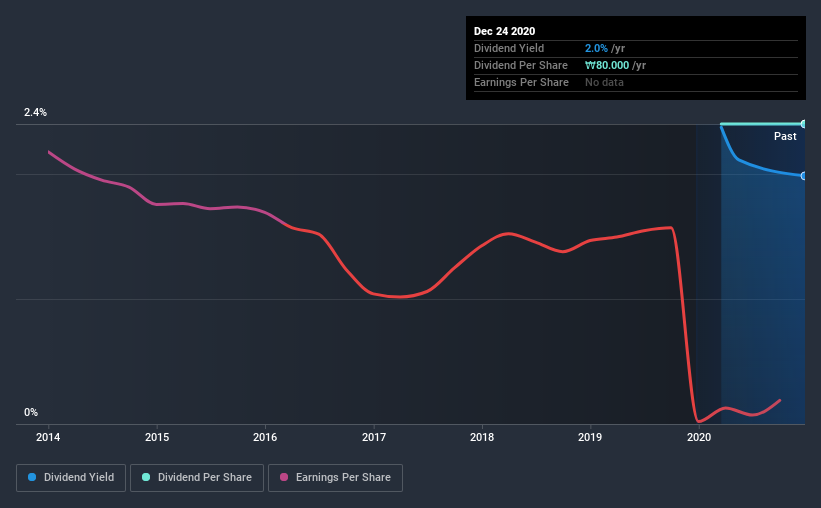The height and width of the screenshot is (508, 821).
Task: Select the 2014 x-axis label
Action: click(x=48, y=437)
